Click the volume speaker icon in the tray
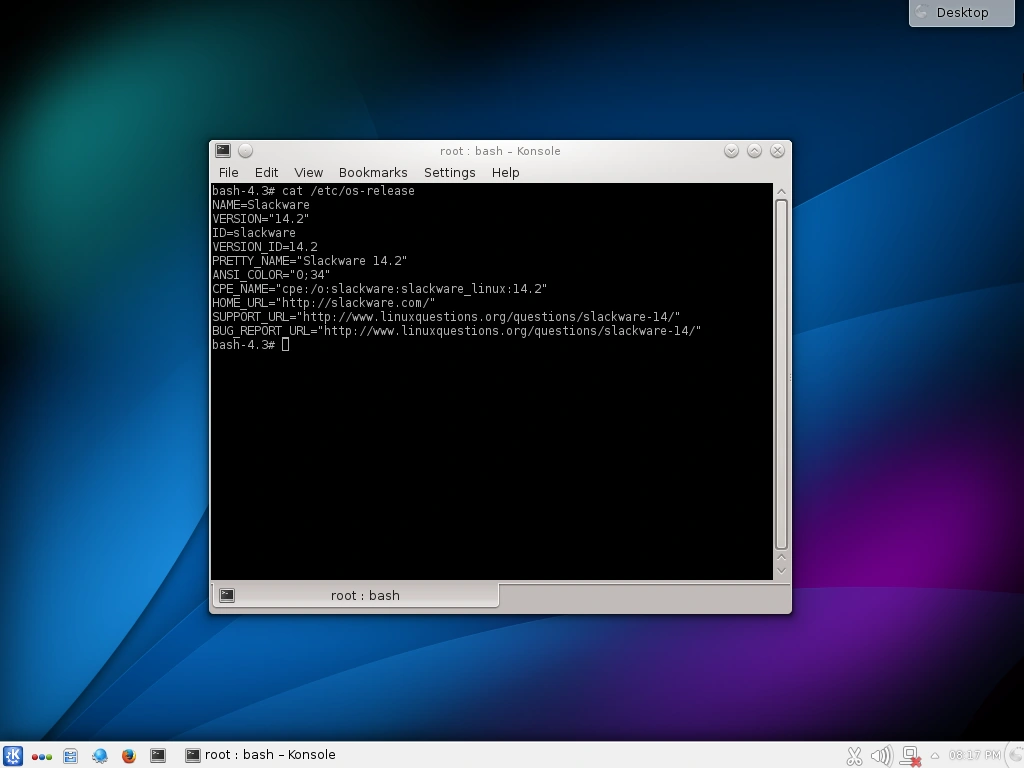This screenshot has height=768, width=1024. click(881, 756)
